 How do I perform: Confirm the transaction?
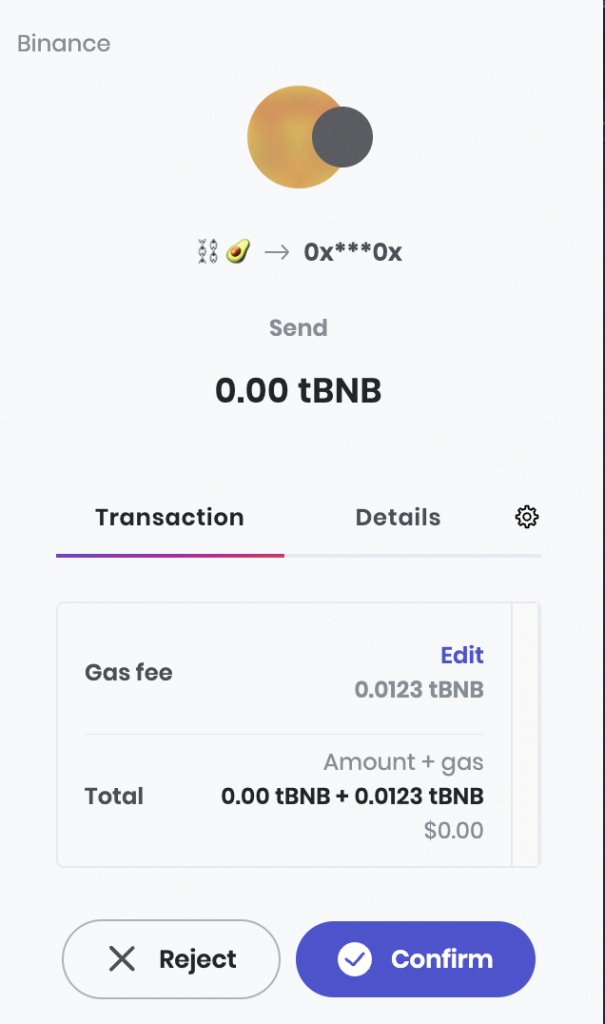tap(414, 958)
